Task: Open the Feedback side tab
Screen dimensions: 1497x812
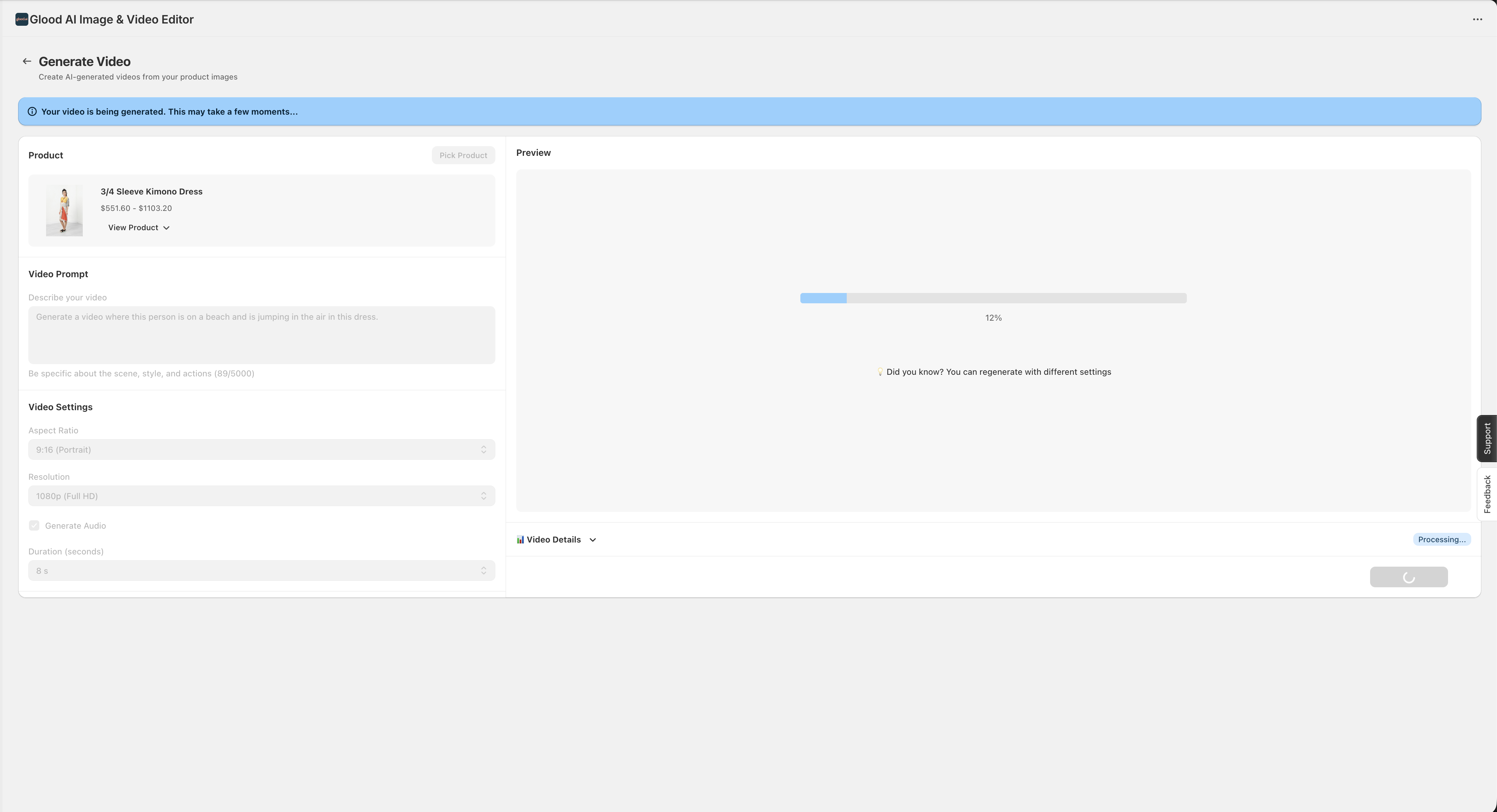Action: [x=1487, y=494]
